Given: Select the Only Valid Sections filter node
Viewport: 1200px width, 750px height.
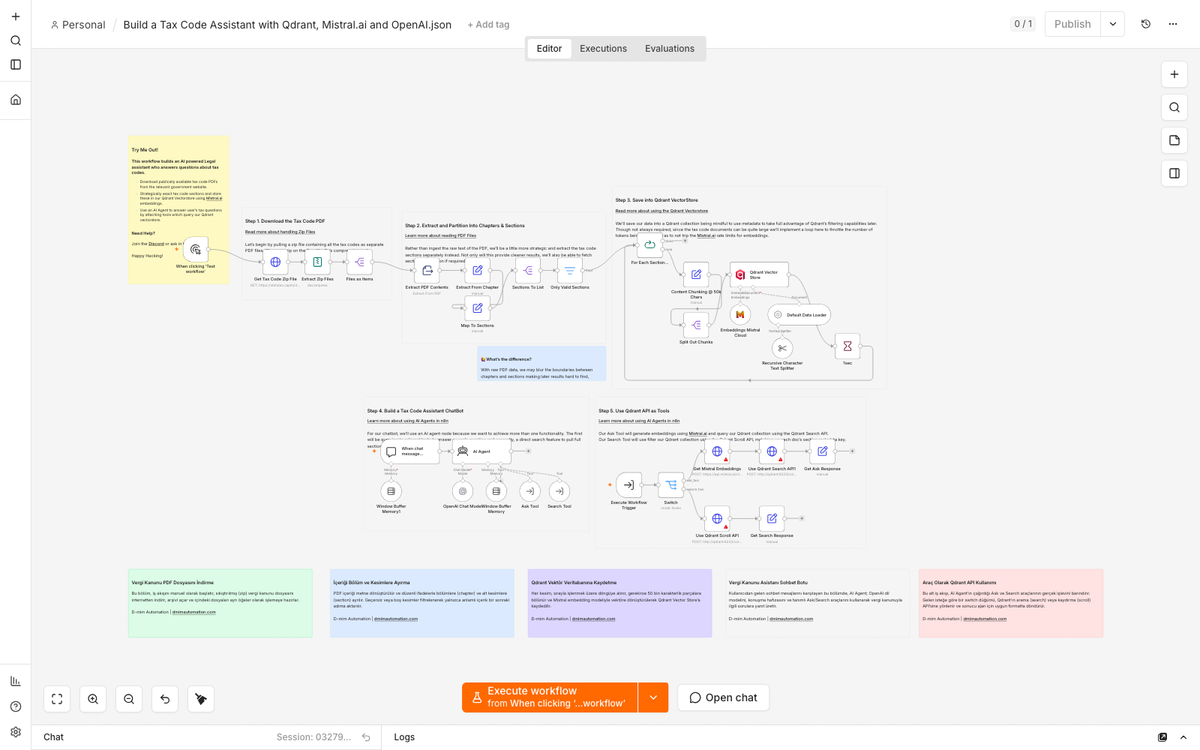Looking at the screenshot, I should pyautogui.click(x=570, y=270).
